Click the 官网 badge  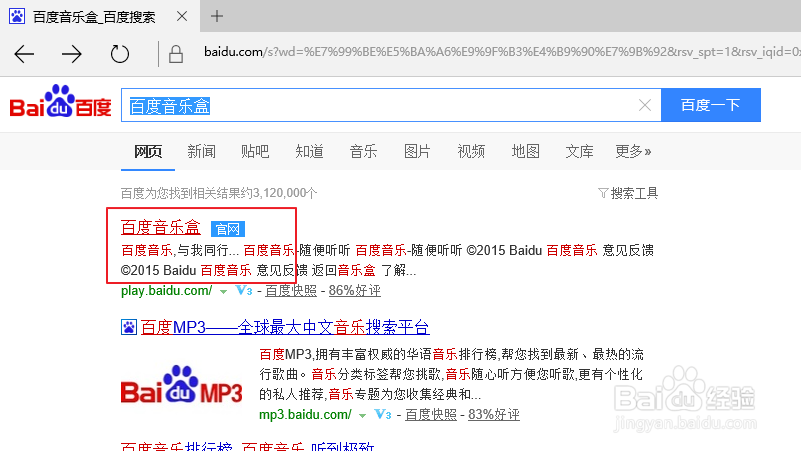[x=228, y=229]
